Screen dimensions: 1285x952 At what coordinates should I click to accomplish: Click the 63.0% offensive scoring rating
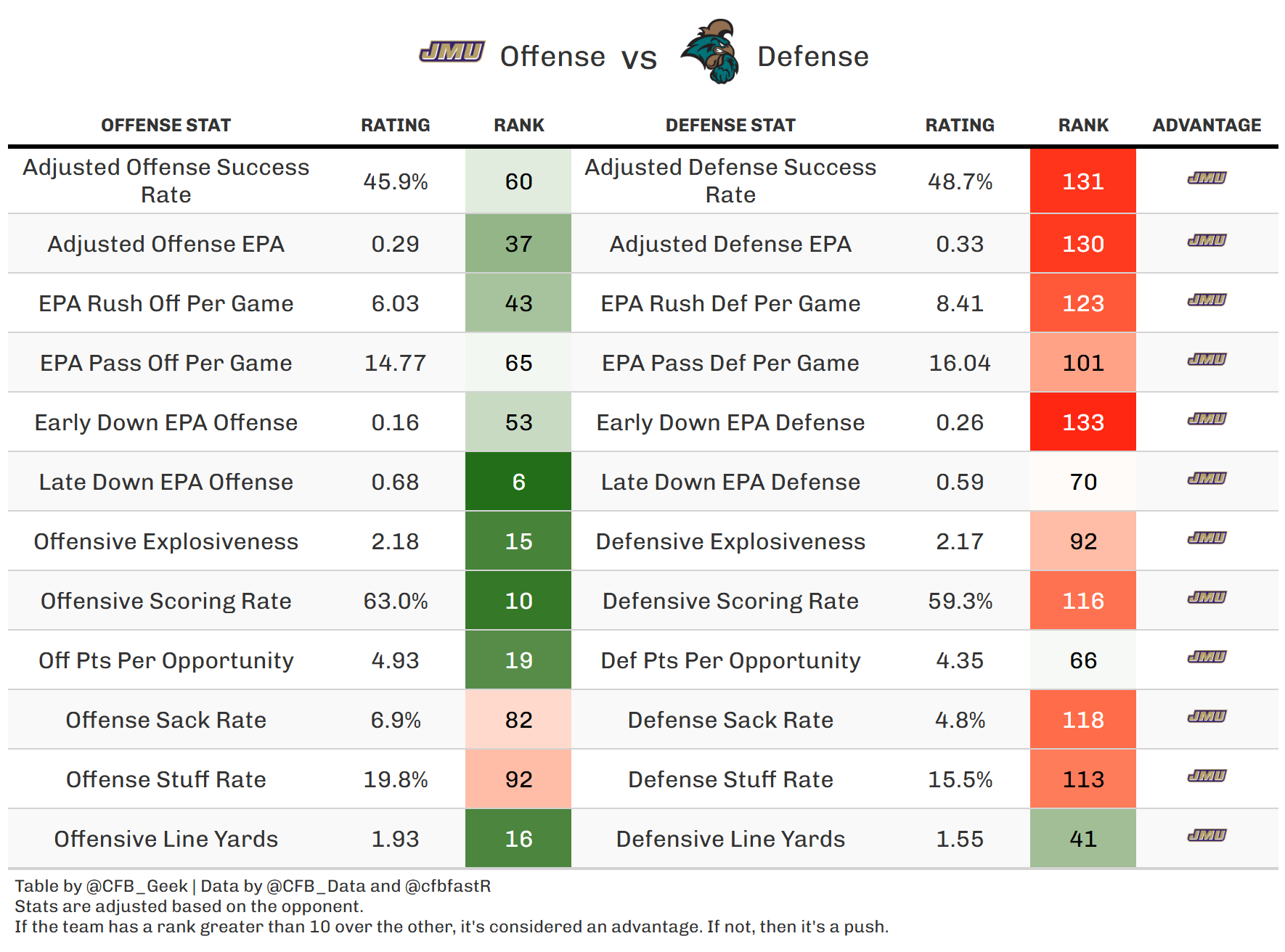coord(396,602)
